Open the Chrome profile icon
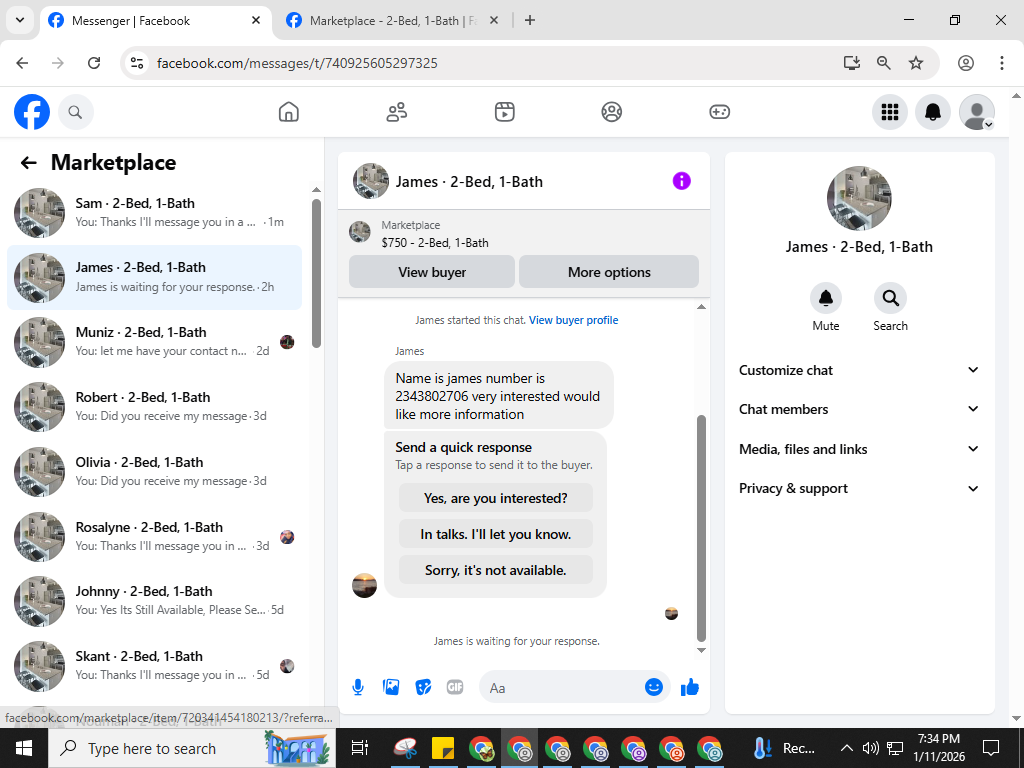This screenshot has height=768, width=1024. [966, 63]
